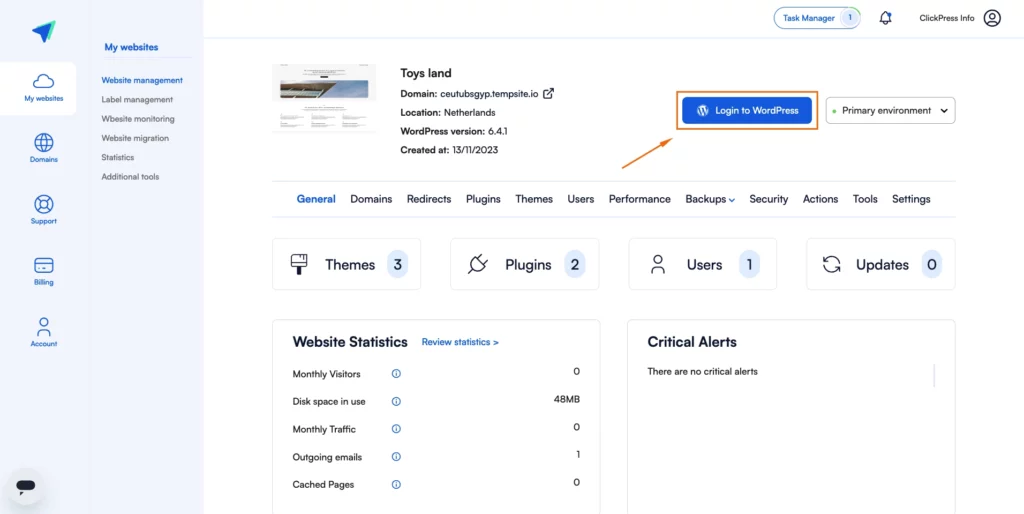The image size is (1024, 514).
Task: Click the Themes paintbrush icon
Action: pos(298,265)
